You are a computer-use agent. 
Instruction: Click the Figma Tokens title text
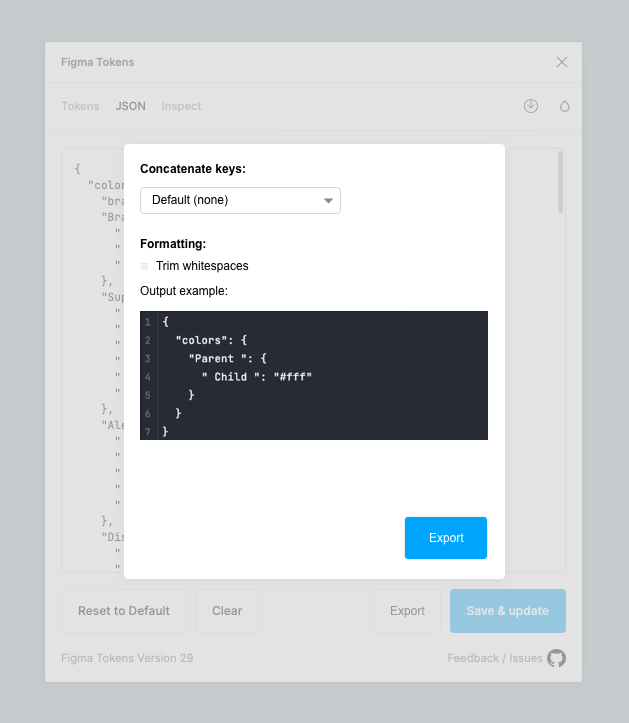97,62
